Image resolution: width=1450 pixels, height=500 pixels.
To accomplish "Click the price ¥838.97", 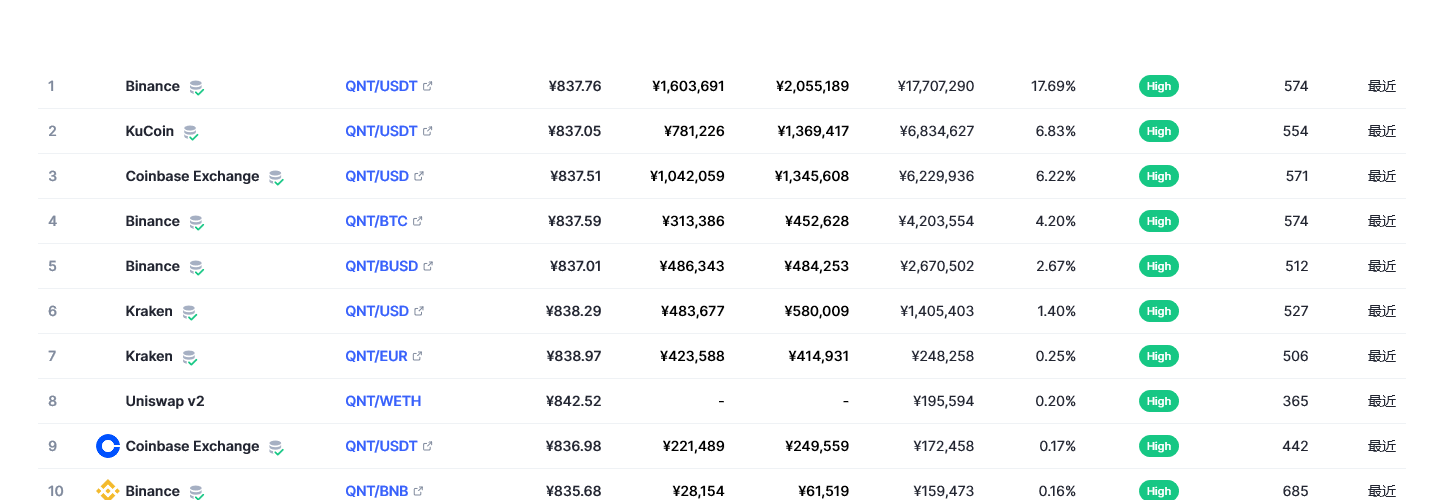I will point(574,356).
